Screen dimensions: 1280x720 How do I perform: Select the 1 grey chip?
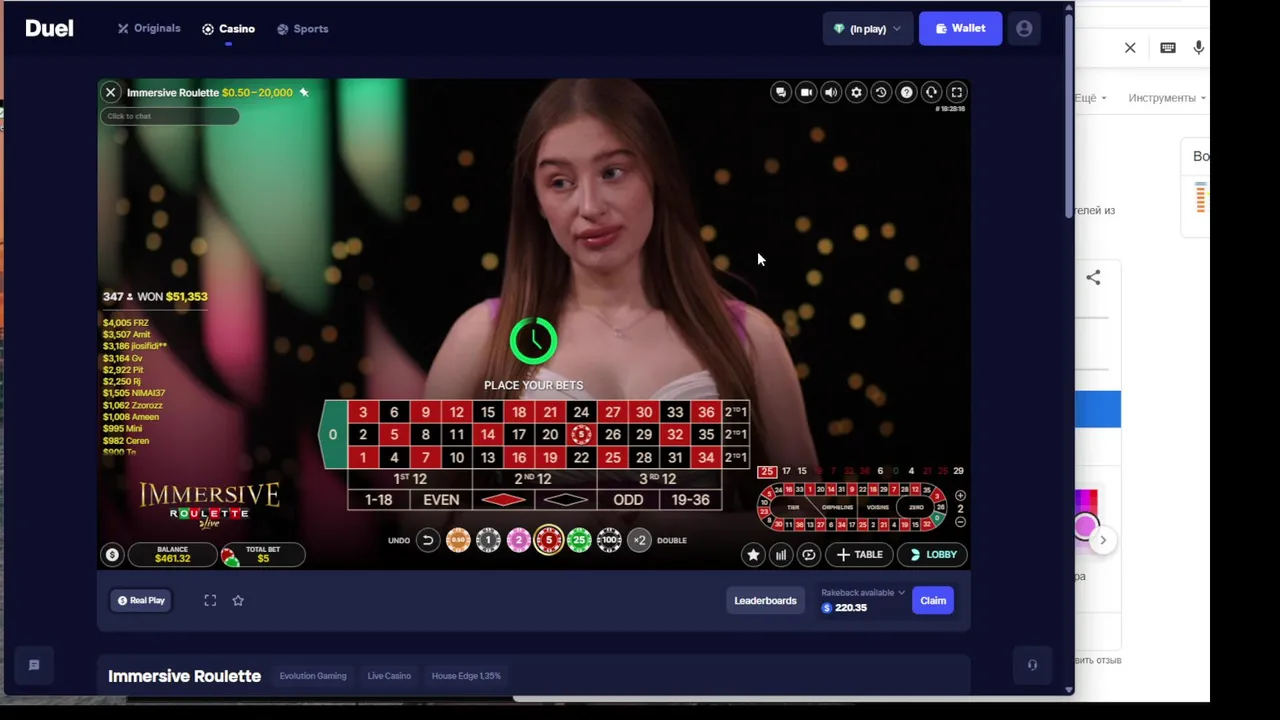pyautogui.click(x=488, y=540)
